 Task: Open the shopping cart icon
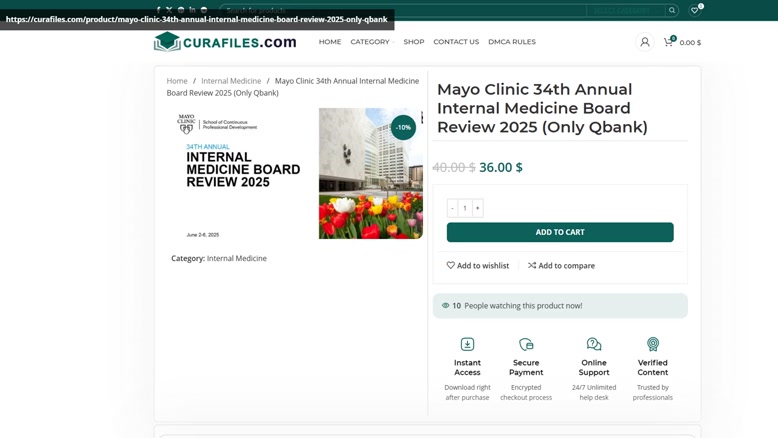669,42
